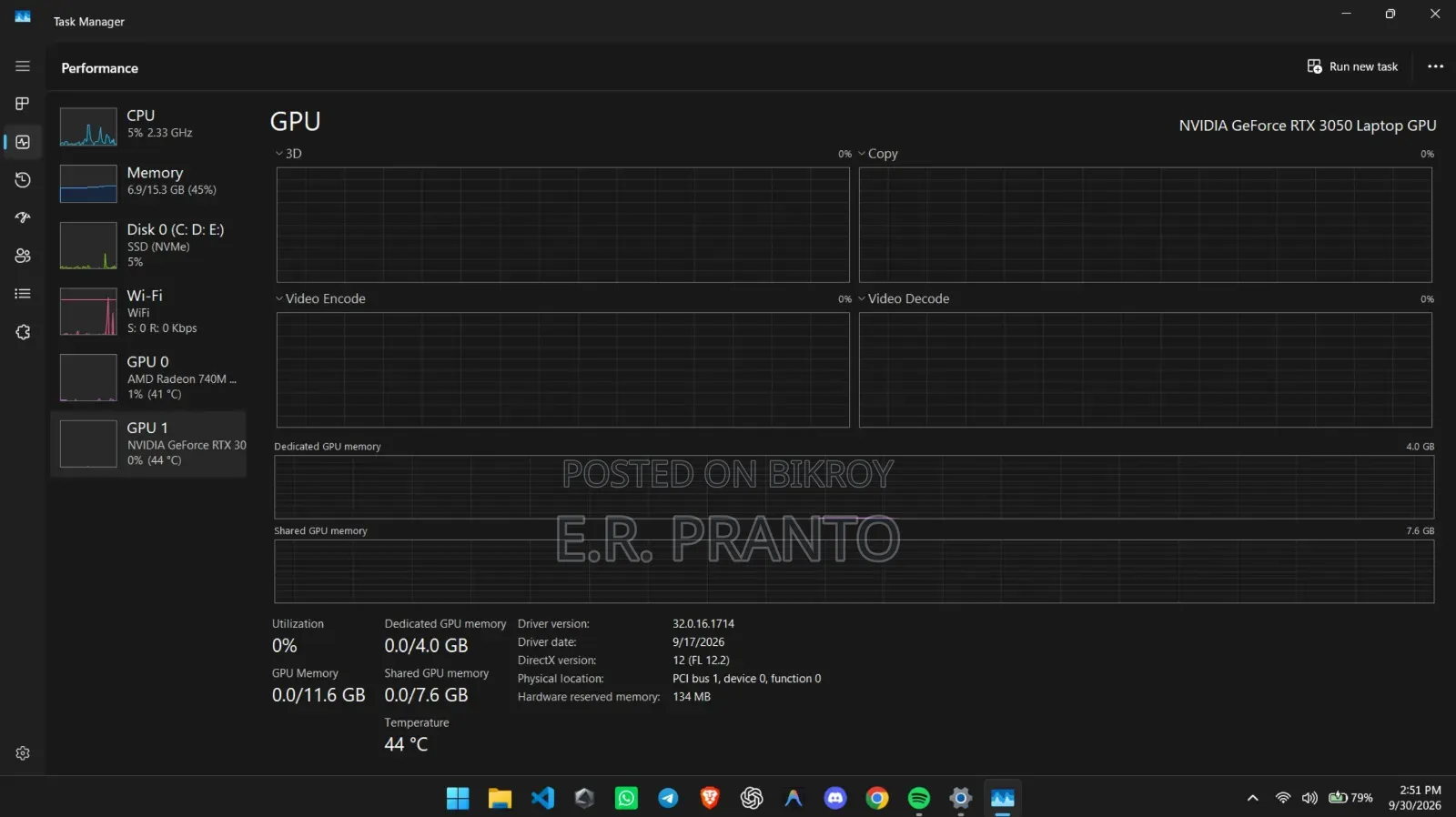Open Discord from the taskbar

tap(835, 798)
